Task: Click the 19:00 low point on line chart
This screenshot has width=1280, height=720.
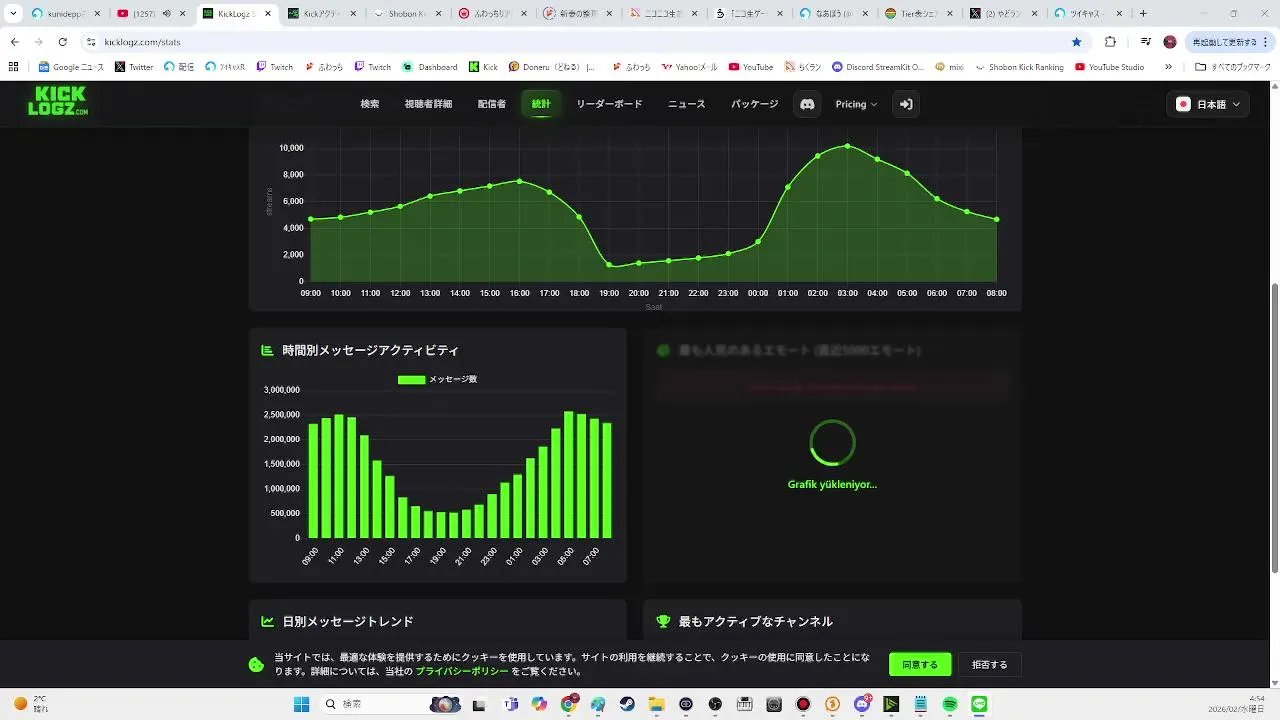Action: coord(609,265)
